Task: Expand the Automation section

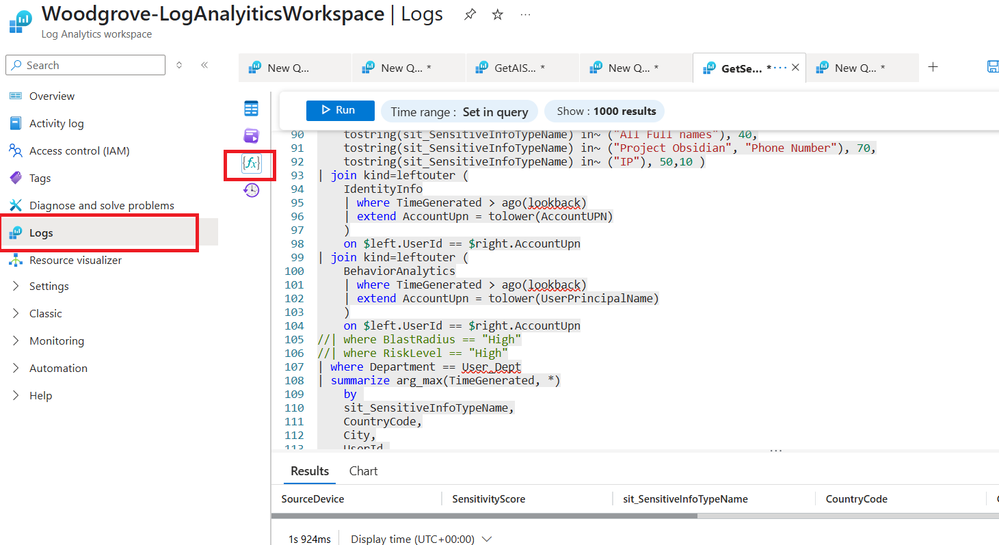Action: [58, 368]
